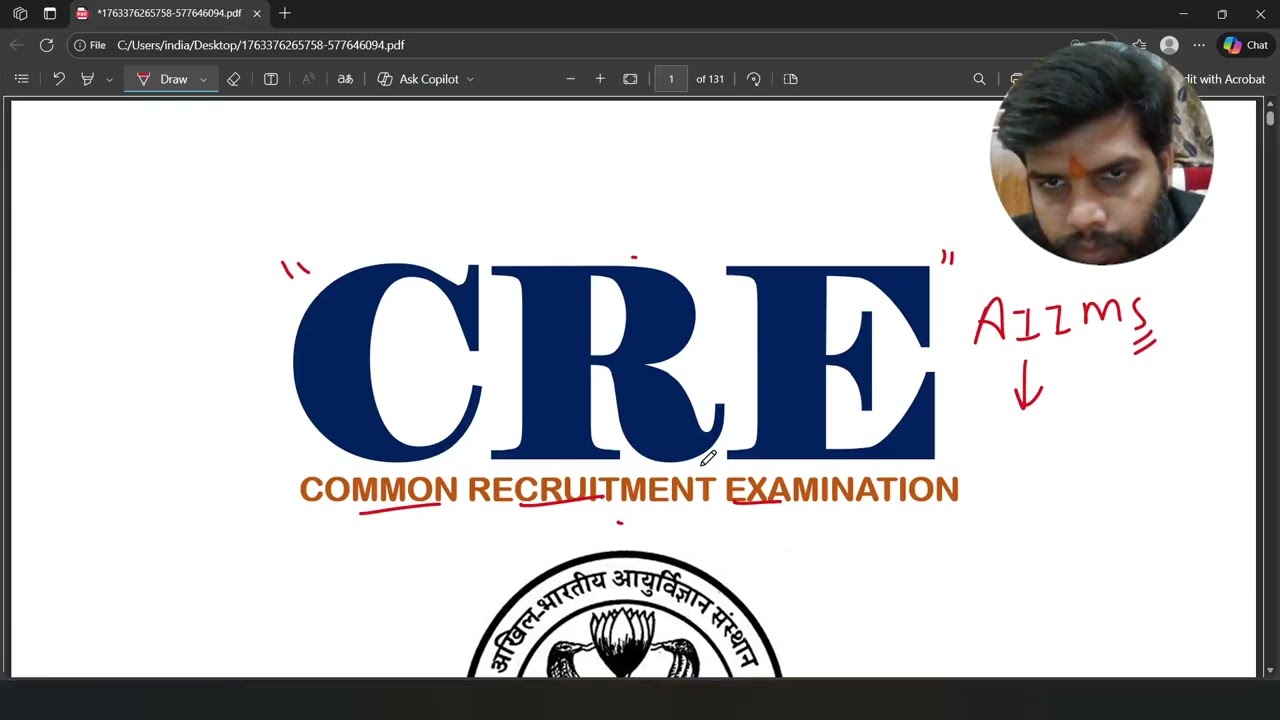Screen dimensions: 1280x720
Task: Click the 'of 131' page count text
Action: point(710,79)
